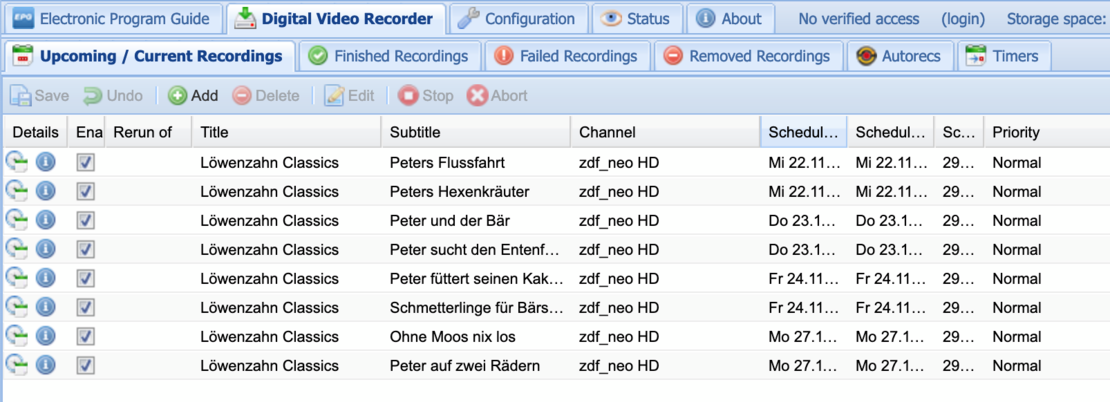The width and height of the screenshot is (1110, 402).
Task: Open the Autorecs tab
Action: [900, 56]
